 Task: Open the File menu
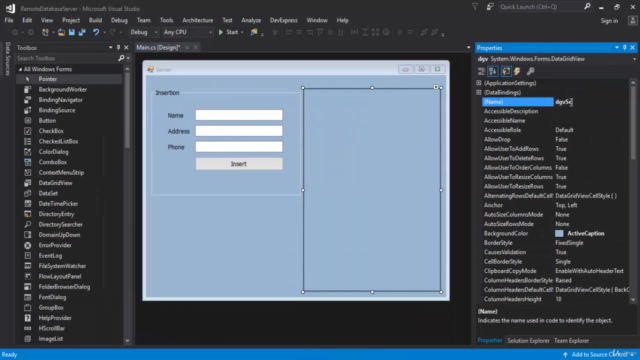tap(9, 20)
